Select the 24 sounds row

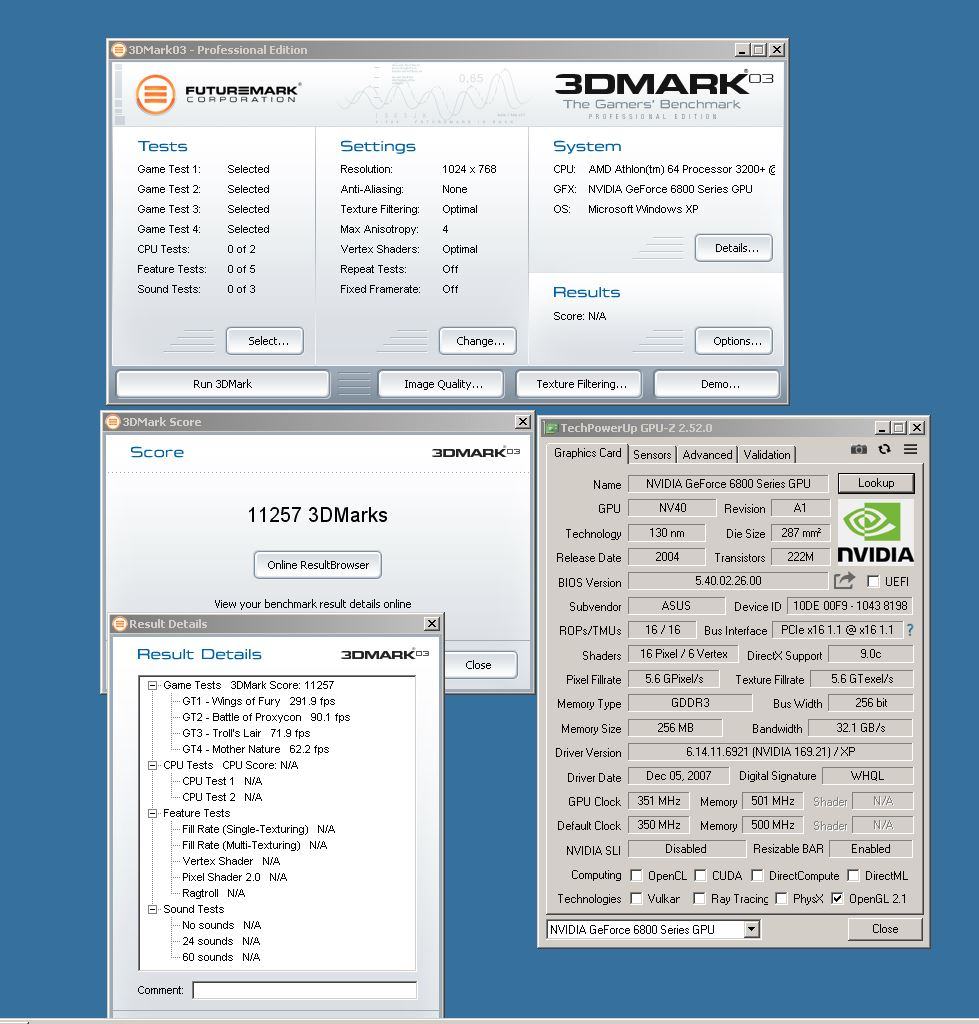pos(221,941)
